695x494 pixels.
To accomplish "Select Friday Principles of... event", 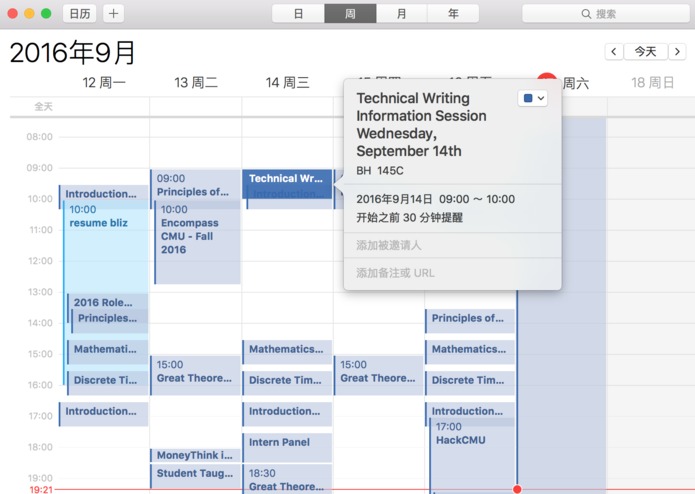I will point(470,321).
